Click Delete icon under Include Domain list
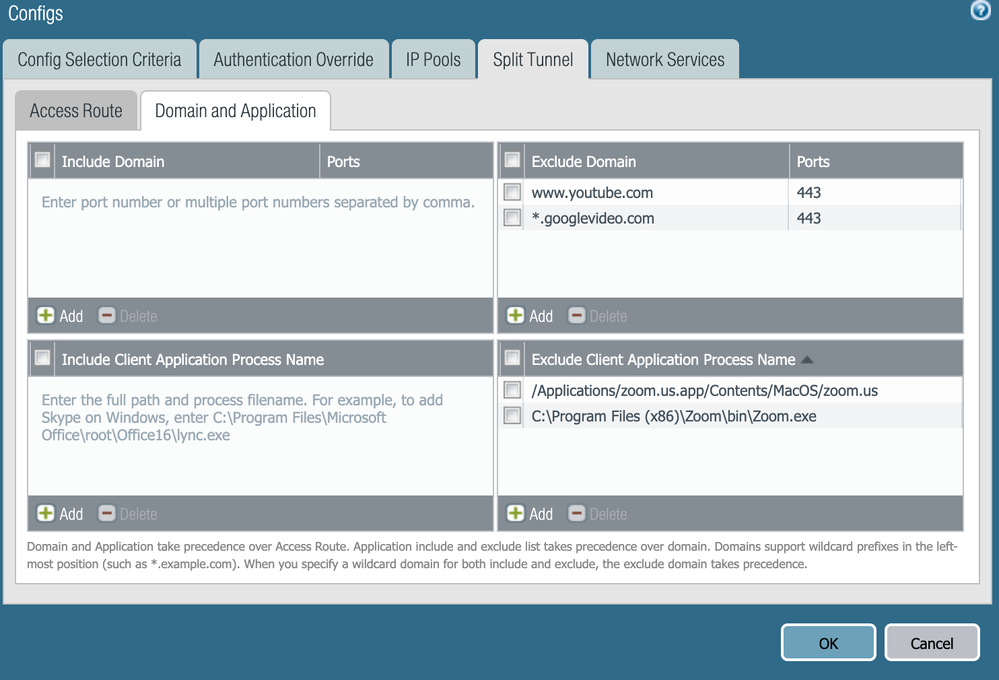999x680 pixels. (107, 316)
